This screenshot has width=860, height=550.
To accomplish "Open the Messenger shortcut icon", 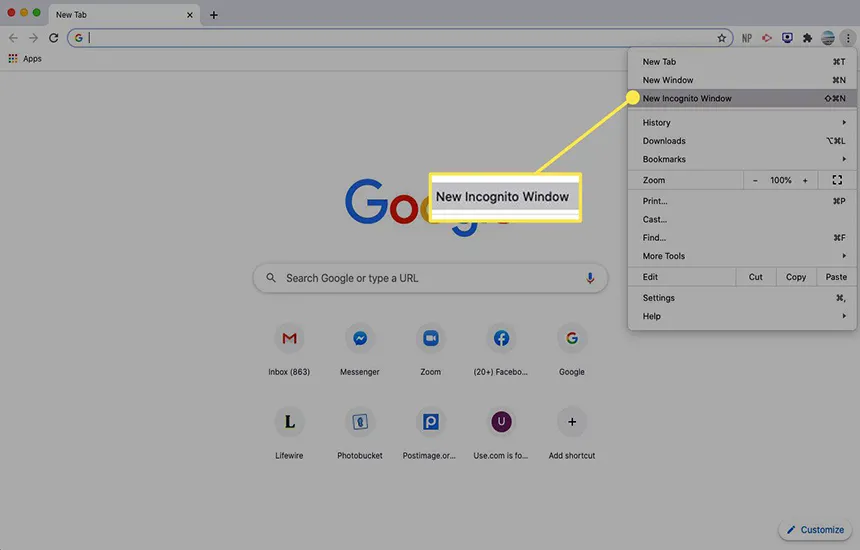I will [x=360, y=339].
